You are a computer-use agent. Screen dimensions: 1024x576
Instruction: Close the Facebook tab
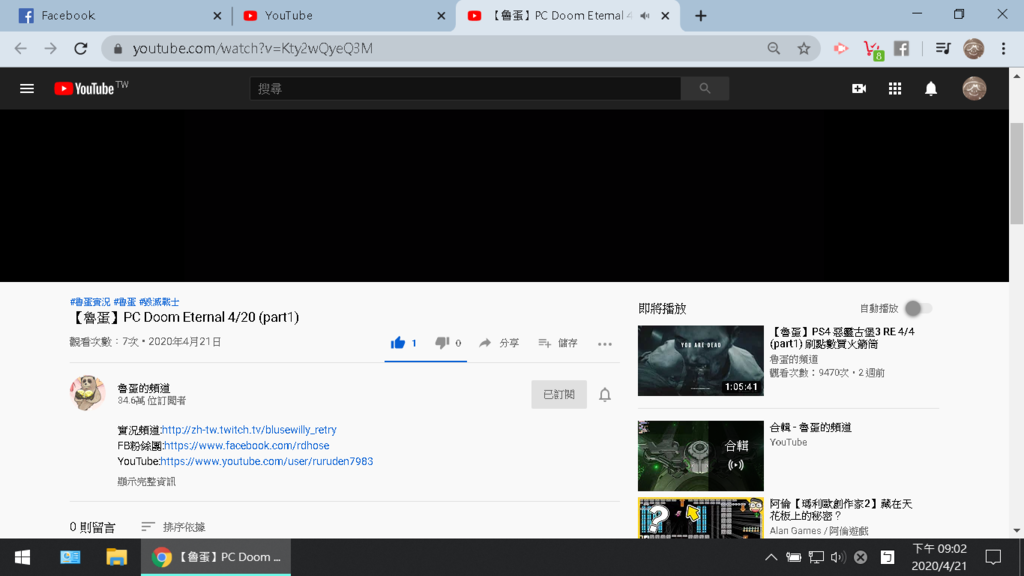(x=217, y=16)
